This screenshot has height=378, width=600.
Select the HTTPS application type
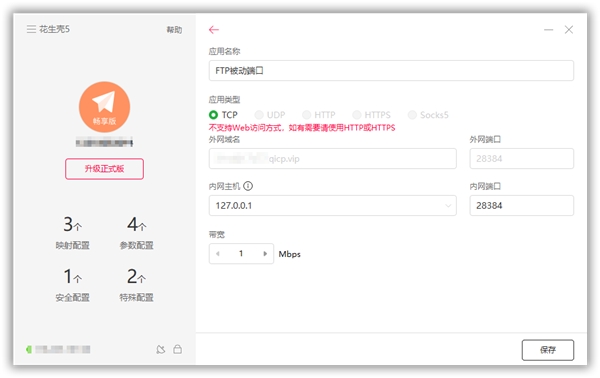click(372, 115)
